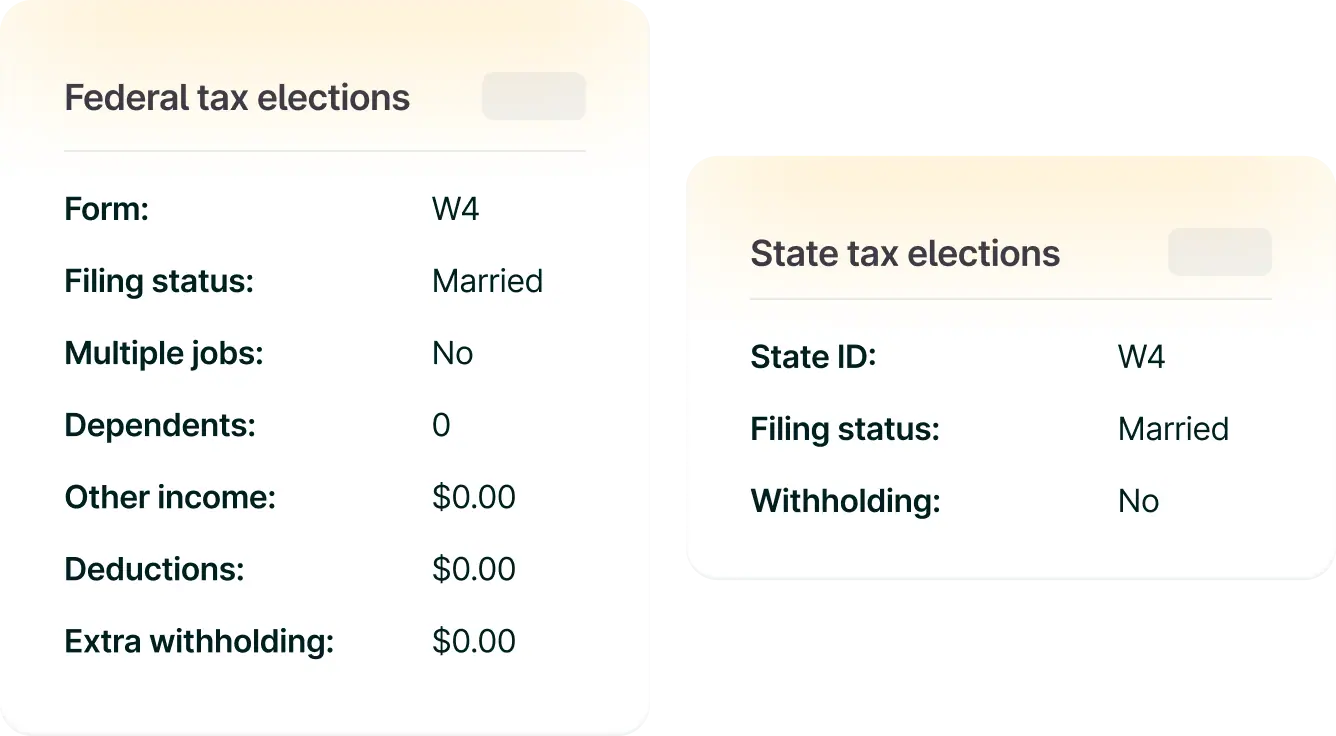Click the Form label in the federal card
The width and height of the screenshot is (1336, 736).
(106, 210)
